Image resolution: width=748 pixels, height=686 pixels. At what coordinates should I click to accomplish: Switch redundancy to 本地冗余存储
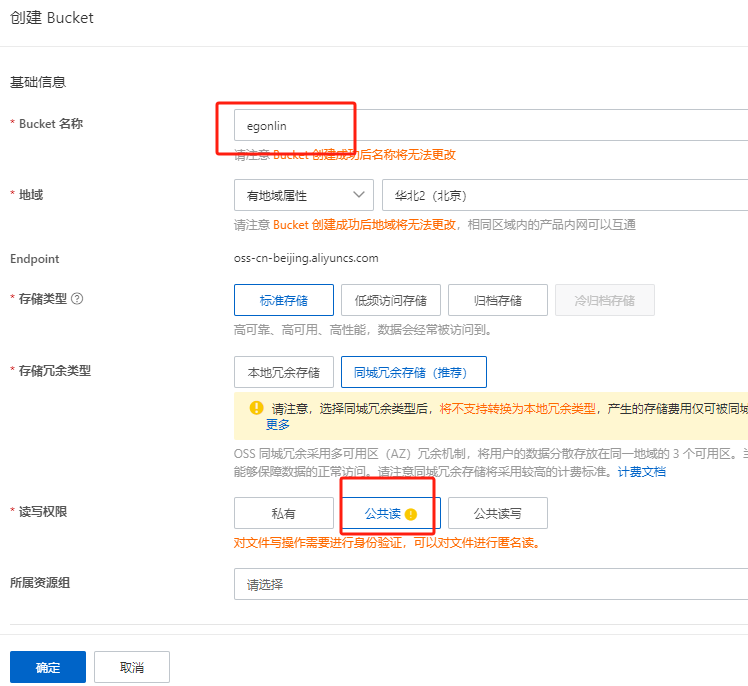click(283, 372)
